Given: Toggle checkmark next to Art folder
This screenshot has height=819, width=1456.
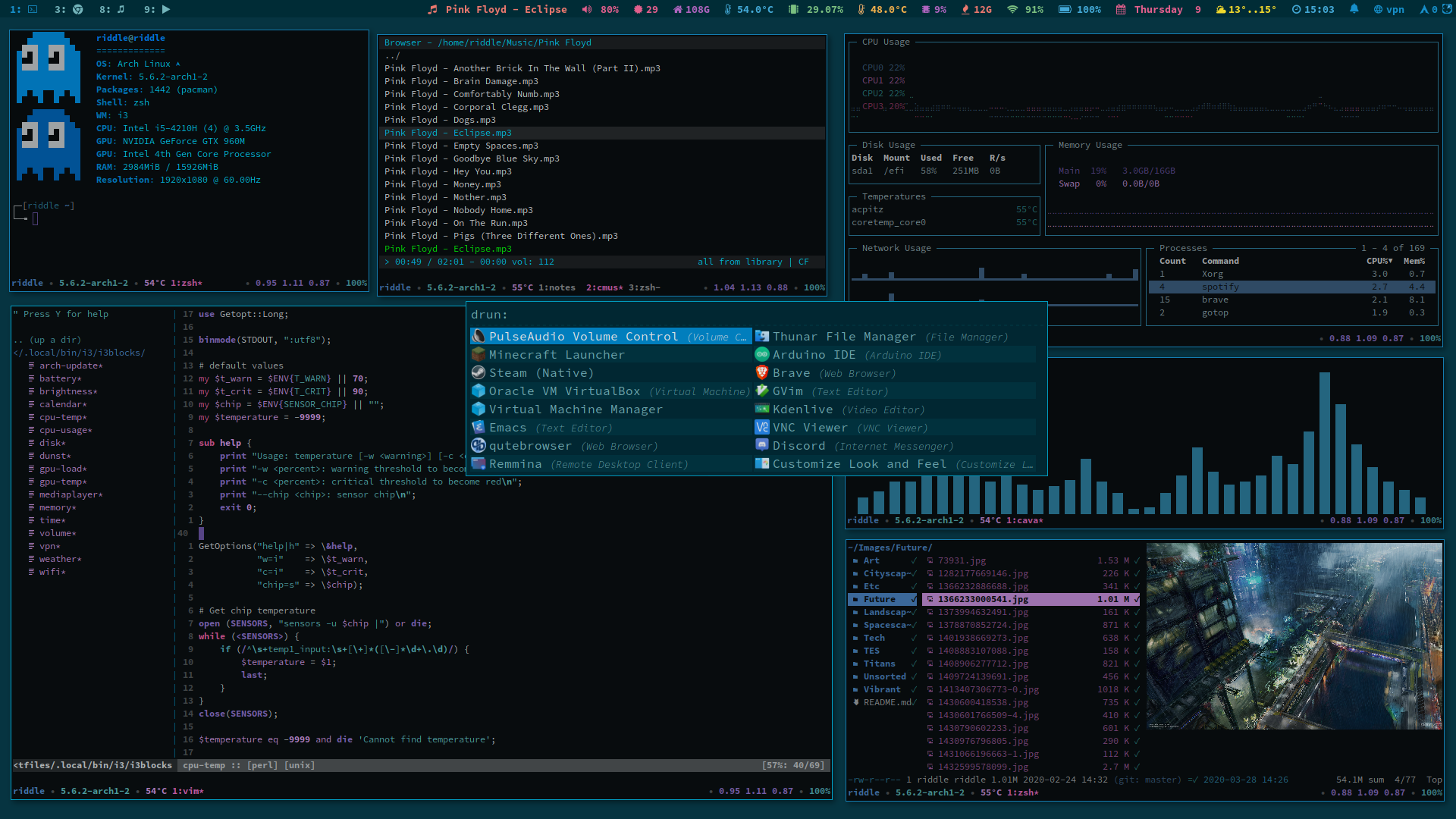Looking at the screenshot, I should (914, 561).
